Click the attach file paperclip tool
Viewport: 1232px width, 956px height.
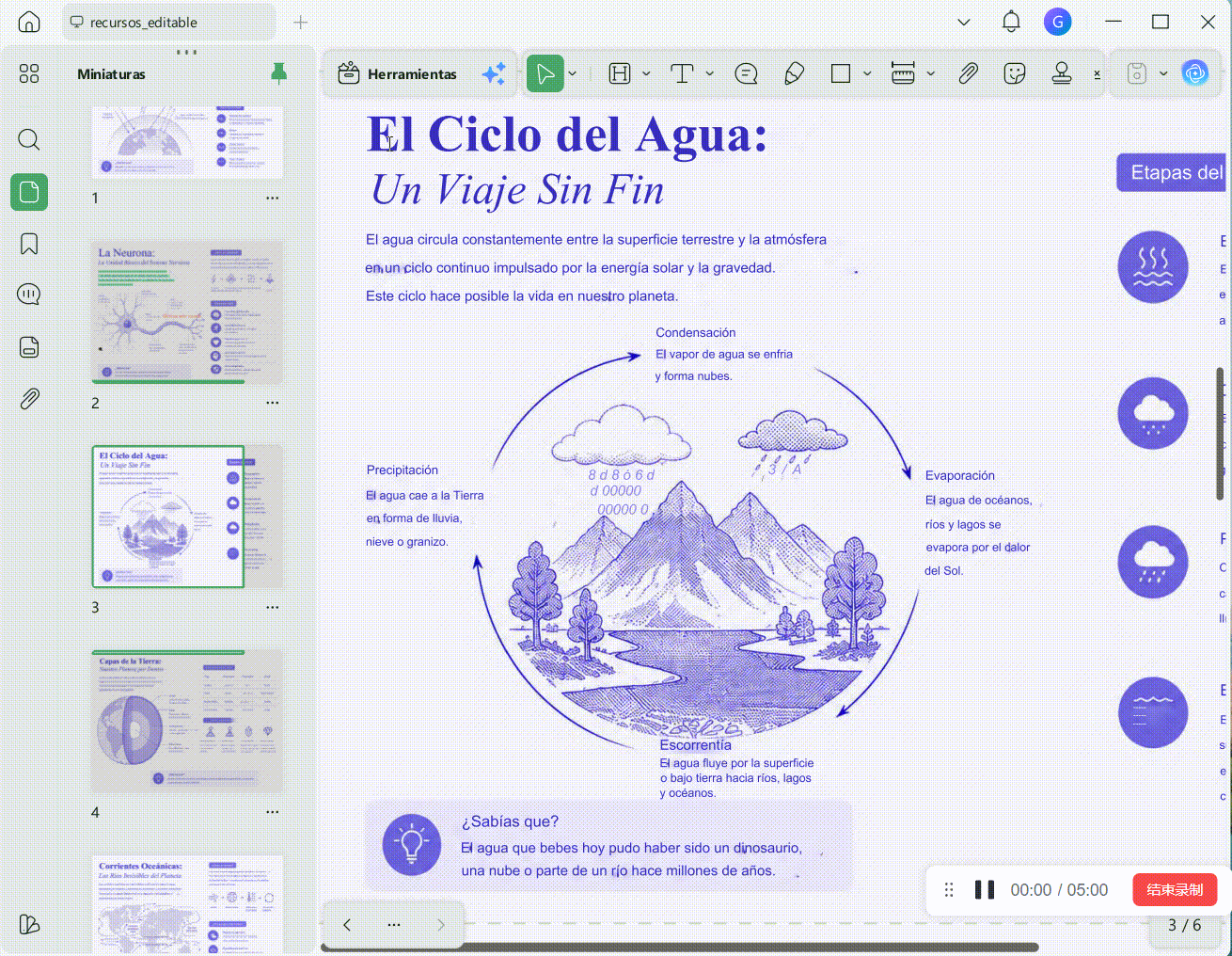[x=969, y=73]
